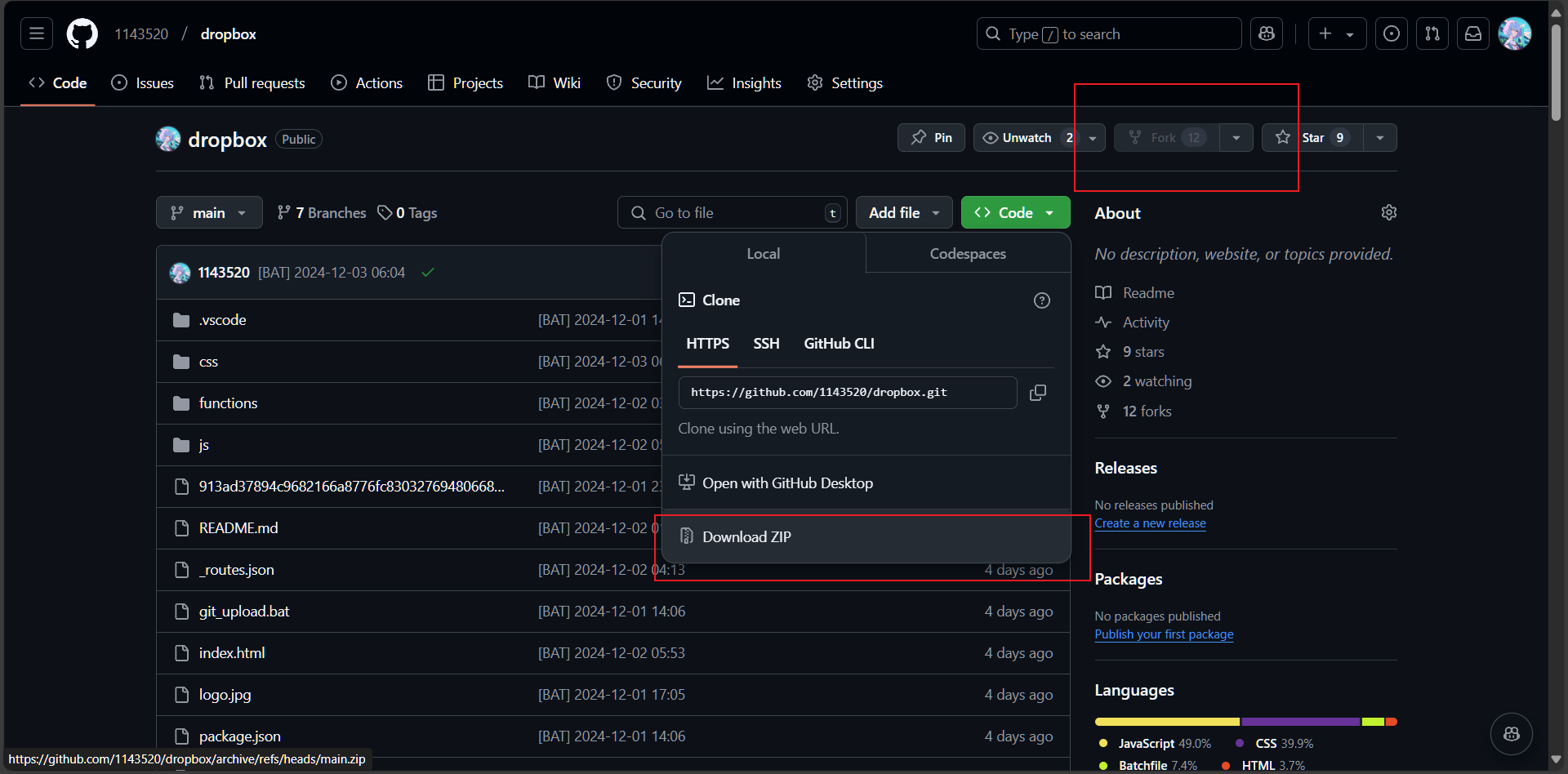Expand the Star lists dropdown arrow
This screenshot has width=1568, height=774.
1380,138
